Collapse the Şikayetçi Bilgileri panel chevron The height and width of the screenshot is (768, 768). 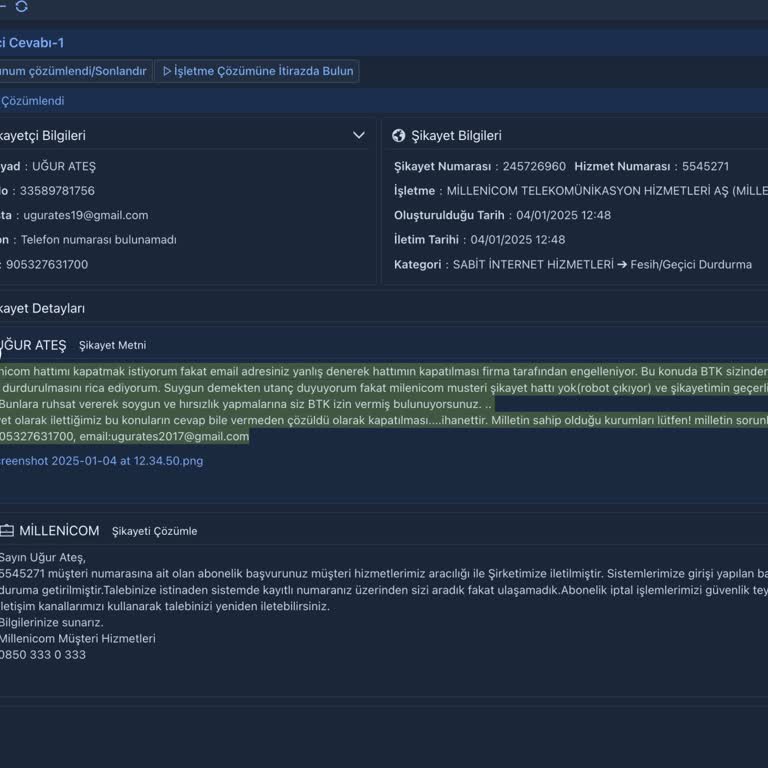click(x=359, y=136)
